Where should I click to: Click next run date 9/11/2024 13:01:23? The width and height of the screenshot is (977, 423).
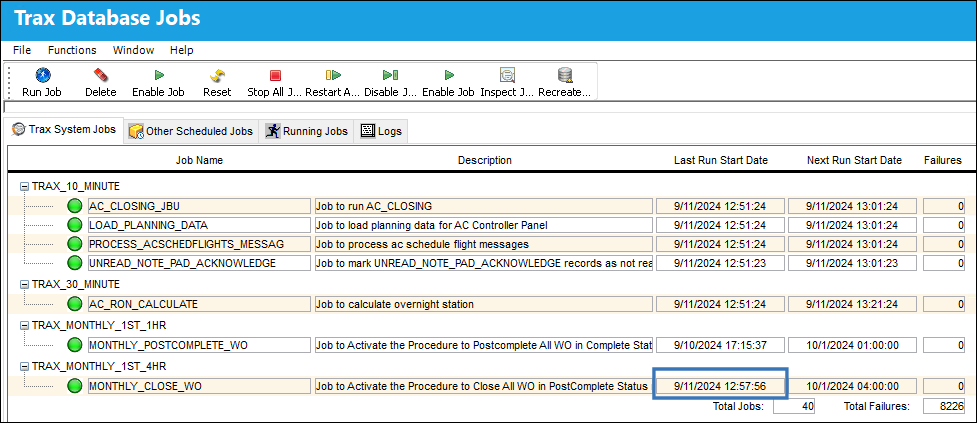[852, 263]
